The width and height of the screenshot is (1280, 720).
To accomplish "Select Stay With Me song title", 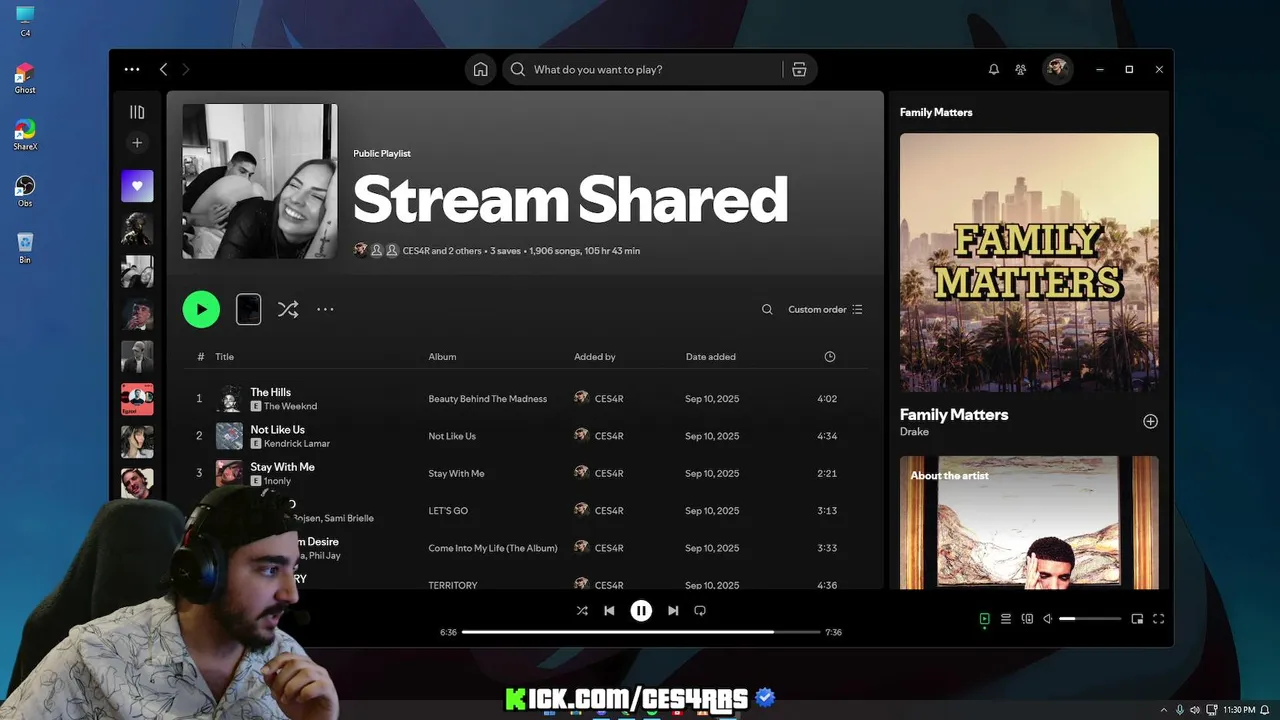I will point(282,467).
